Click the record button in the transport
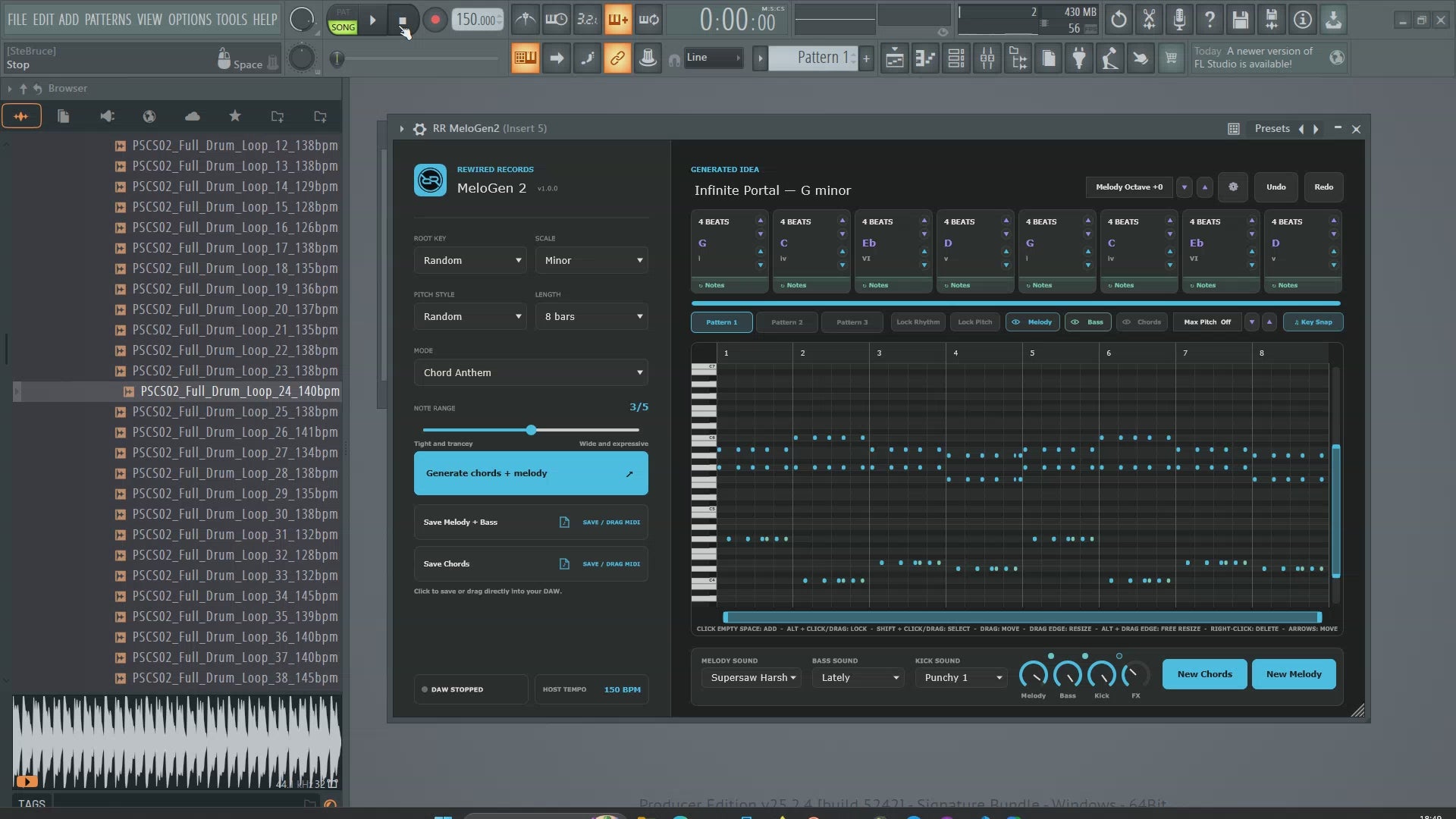 click(435, 20)
